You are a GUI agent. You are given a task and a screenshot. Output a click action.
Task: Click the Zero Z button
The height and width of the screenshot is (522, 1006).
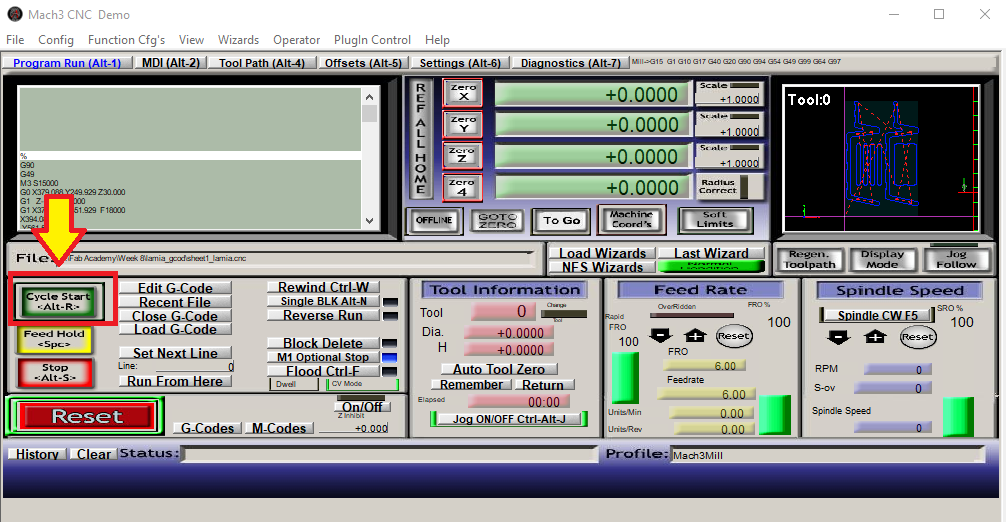pyautogui.click(x=462, y=155)
